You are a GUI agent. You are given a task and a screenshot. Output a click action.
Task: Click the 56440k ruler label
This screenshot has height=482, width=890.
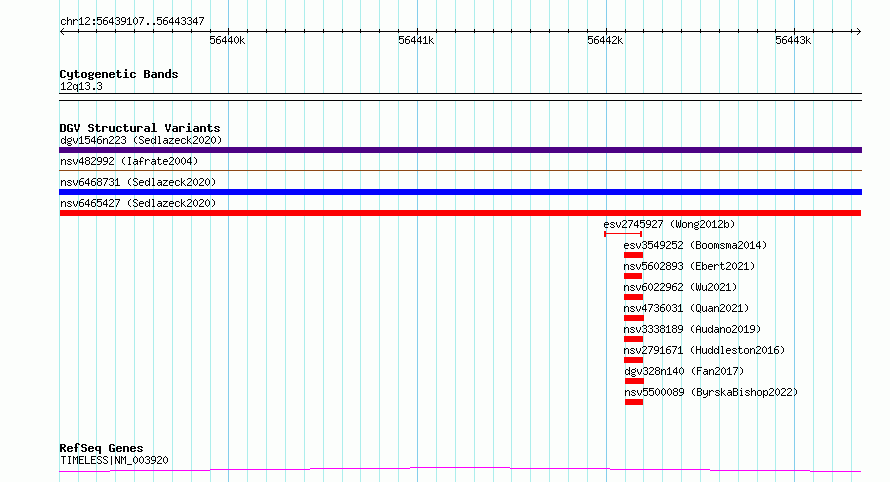(x=227, y=40)
